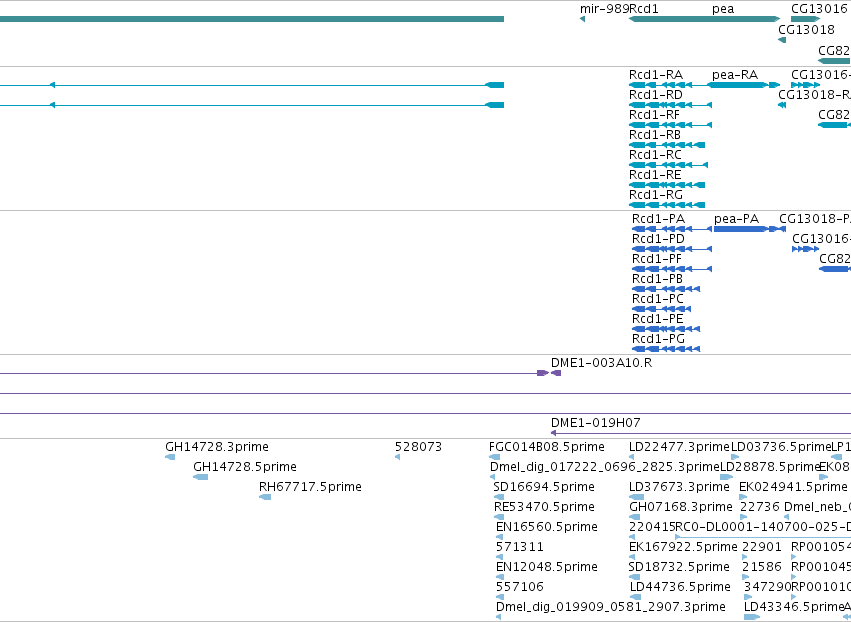Select the Rcd1-PC protein label
851x622 pixels.
coord(658,300)
